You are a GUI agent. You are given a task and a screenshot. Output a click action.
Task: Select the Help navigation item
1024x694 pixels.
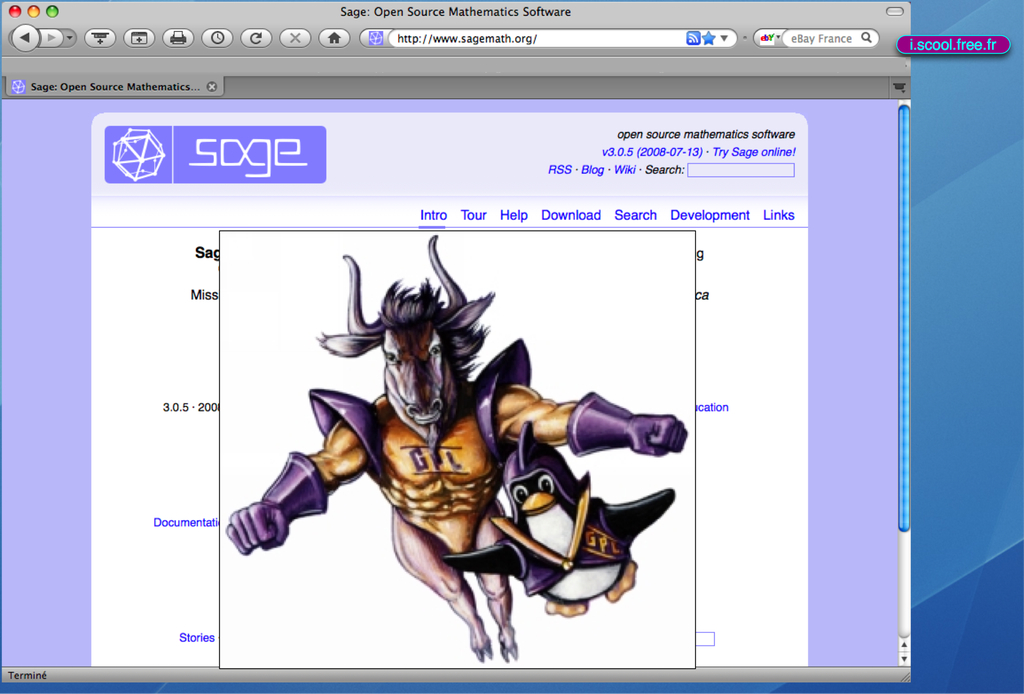pyautogui.click(x=514, y=215)
